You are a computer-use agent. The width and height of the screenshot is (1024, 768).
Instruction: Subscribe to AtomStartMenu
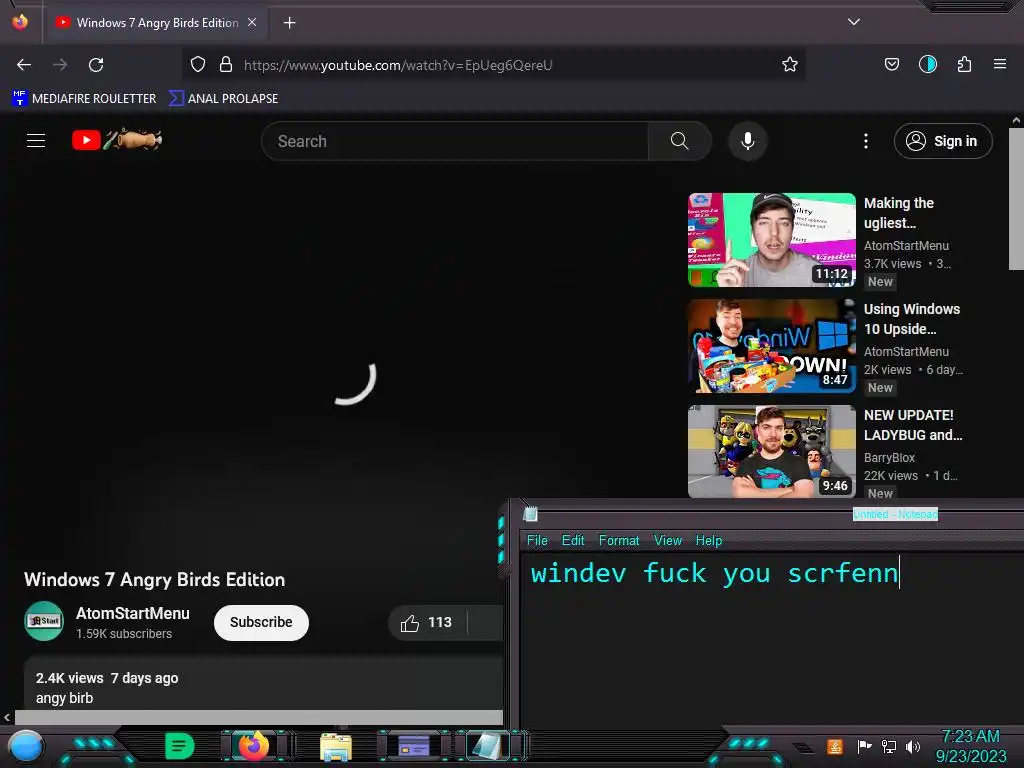(261, 622)
